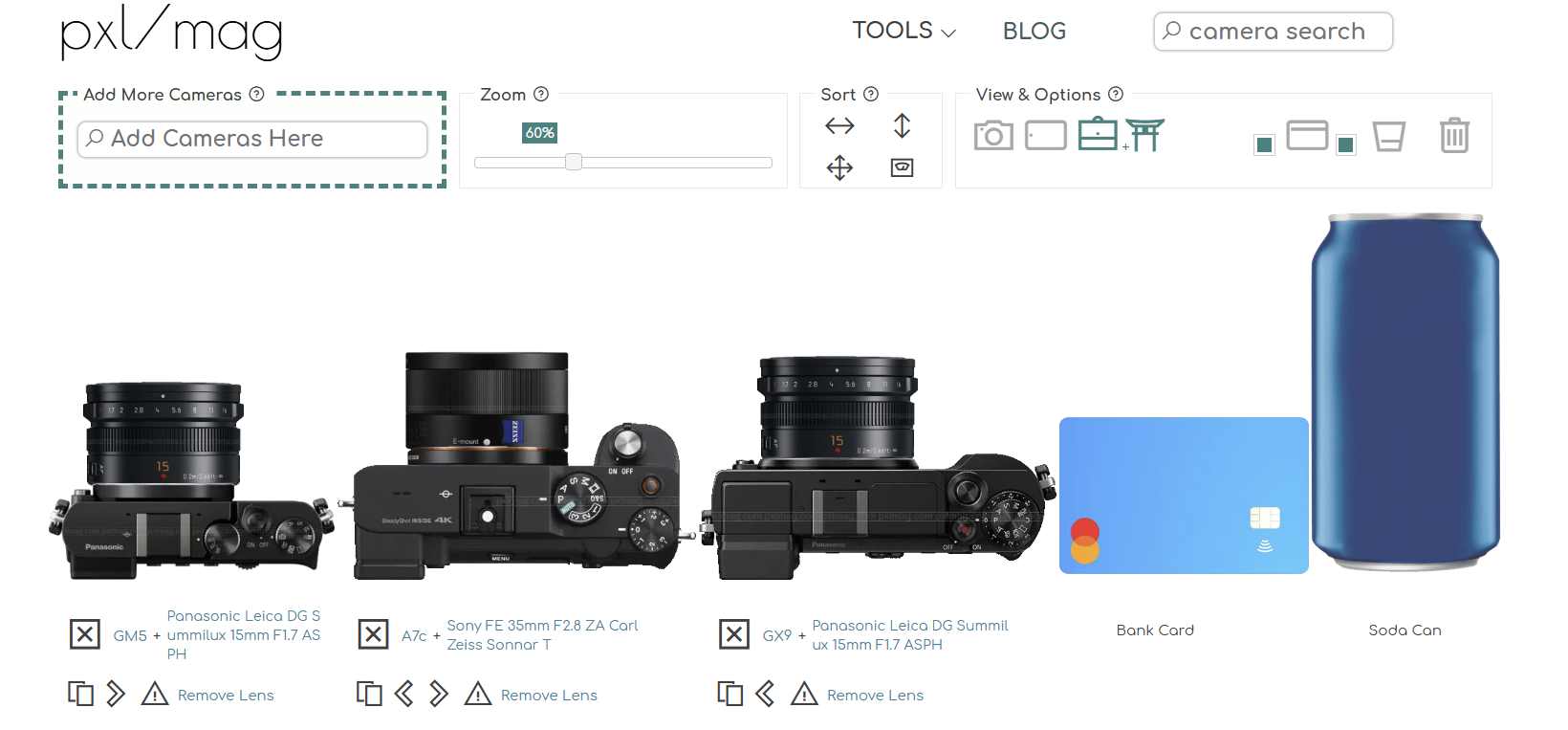
Task: Sort cameras by width, horizontal arrows icon
Action: [x=839, y=125]
